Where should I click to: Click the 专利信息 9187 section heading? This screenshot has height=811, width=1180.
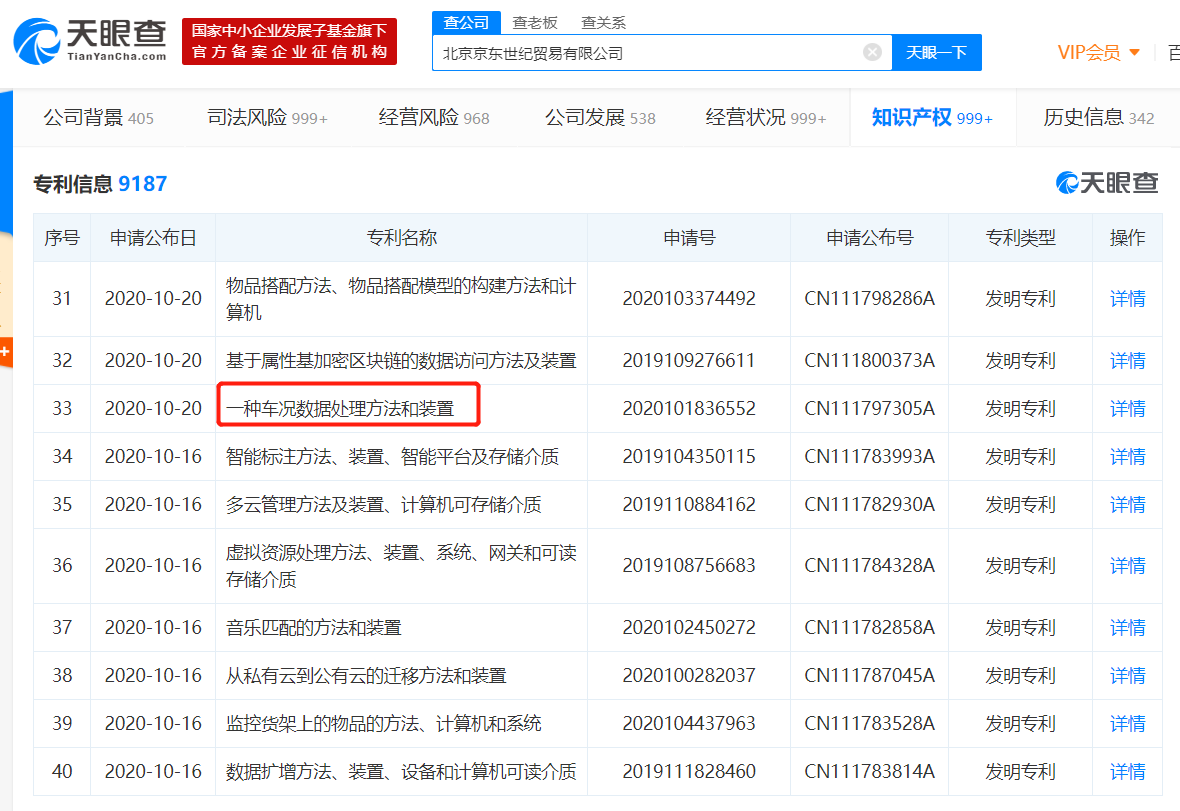pyautogui.click(x=100, y=184)
